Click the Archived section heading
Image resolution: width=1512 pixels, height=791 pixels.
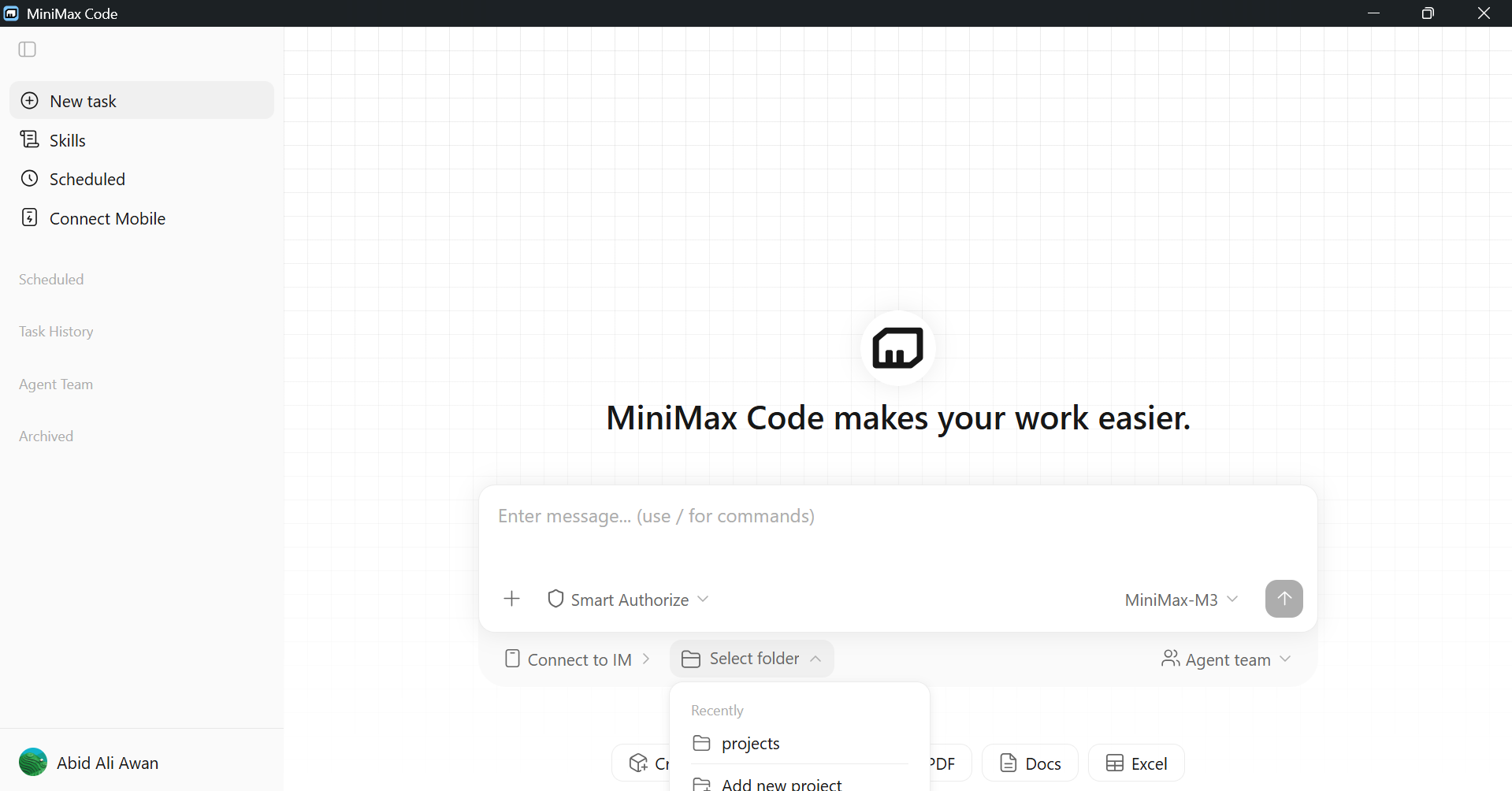click(x=46, y=436)
